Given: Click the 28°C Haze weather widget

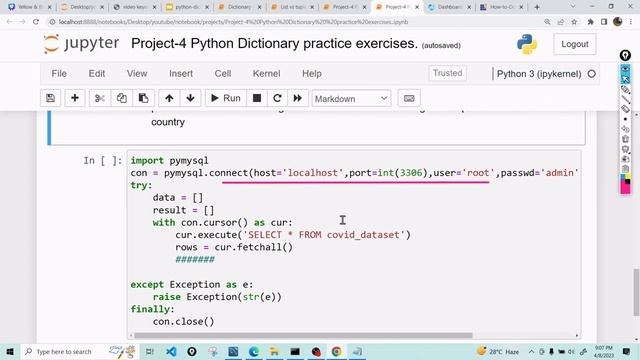Looking at the screenshot, I should tap(498, 351).
